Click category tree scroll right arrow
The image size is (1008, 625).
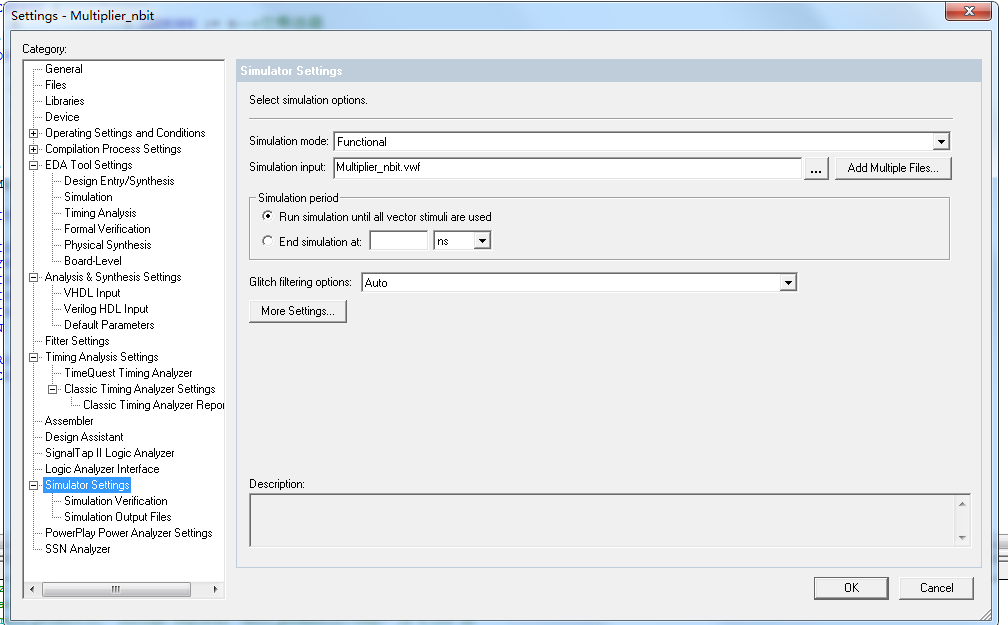(215, 589)
